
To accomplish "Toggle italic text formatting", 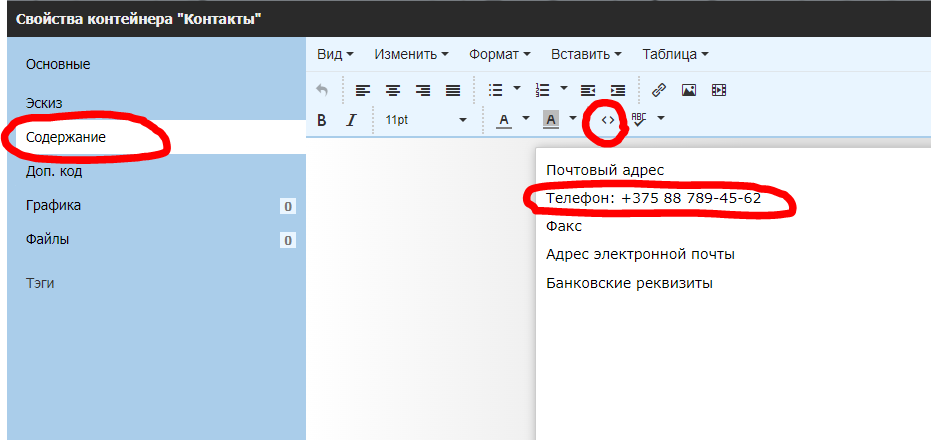I will (351, 120).
